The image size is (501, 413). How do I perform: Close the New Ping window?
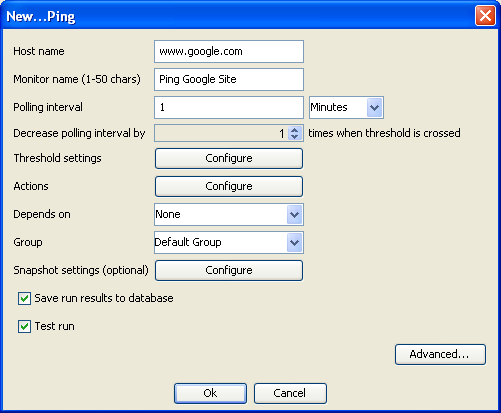[x=485, y=16]
